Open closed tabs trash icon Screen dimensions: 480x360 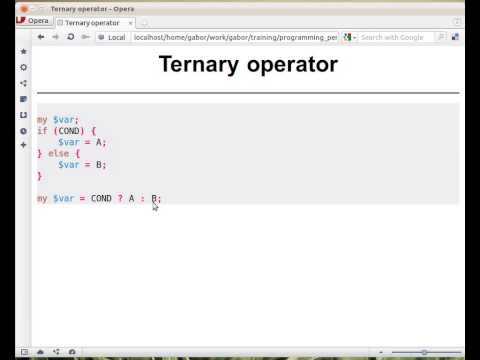tap(457, 22)
